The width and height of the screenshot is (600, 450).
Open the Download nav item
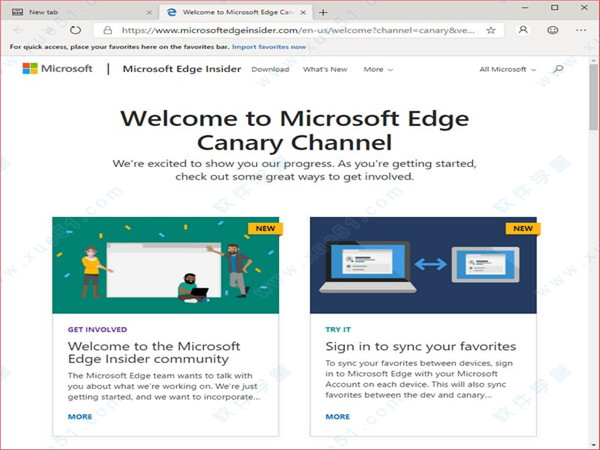point(270,69)
